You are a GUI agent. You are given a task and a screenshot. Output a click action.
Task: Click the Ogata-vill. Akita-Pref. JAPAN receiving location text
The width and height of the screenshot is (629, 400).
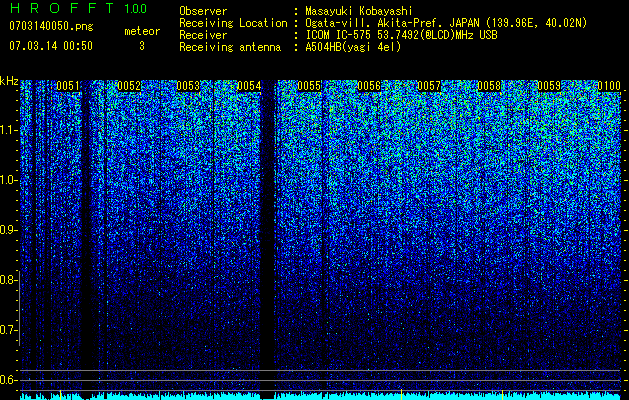click(x=446, y=23)
